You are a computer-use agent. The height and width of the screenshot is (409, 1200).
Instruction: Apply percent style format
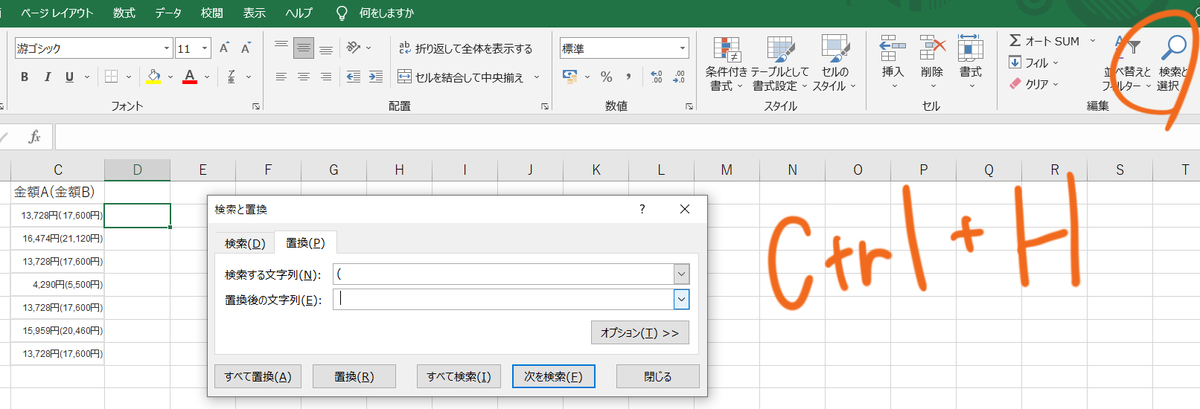[x=606, y=77]
